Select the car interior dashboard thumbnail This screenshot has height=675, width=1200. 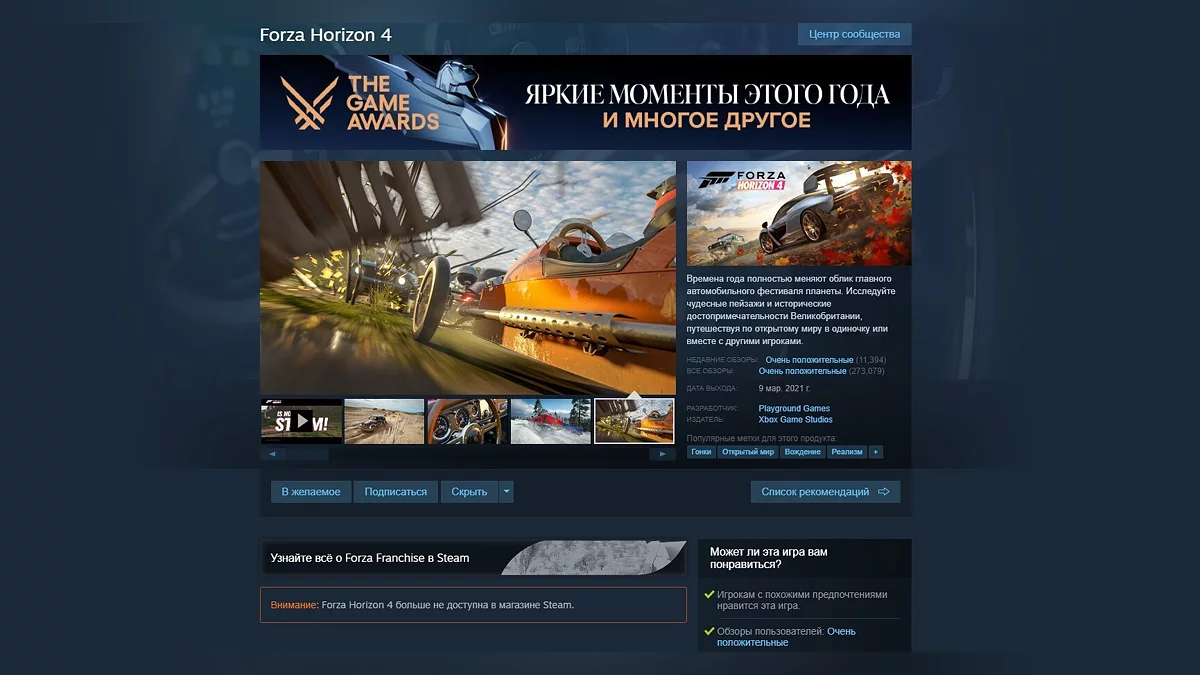coord(467,421)
